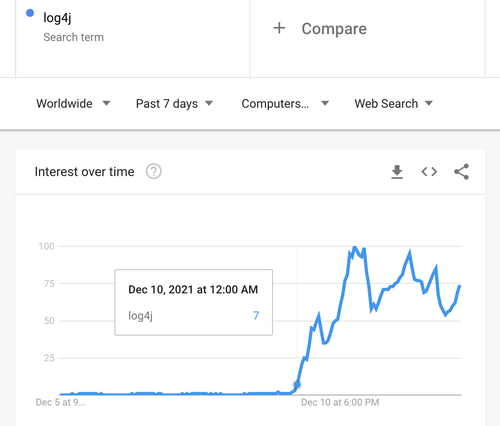The image size is (500, 426).
Task: Open the Past 7 days time range dropdown
Action: pyautogui.click(x=174, y=104)
